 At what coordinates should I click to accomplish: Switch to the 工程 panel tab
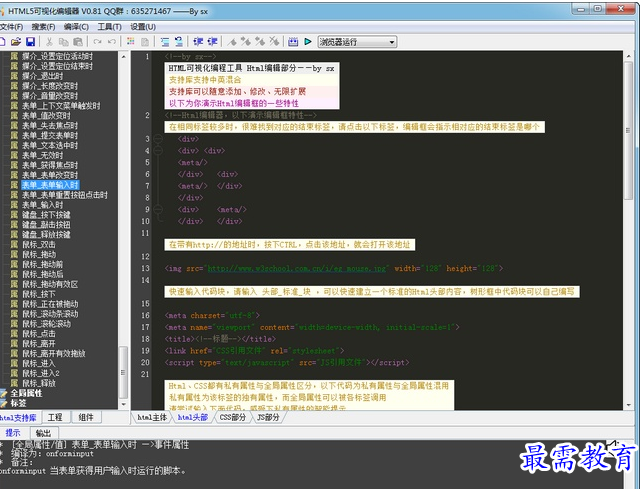55,418
